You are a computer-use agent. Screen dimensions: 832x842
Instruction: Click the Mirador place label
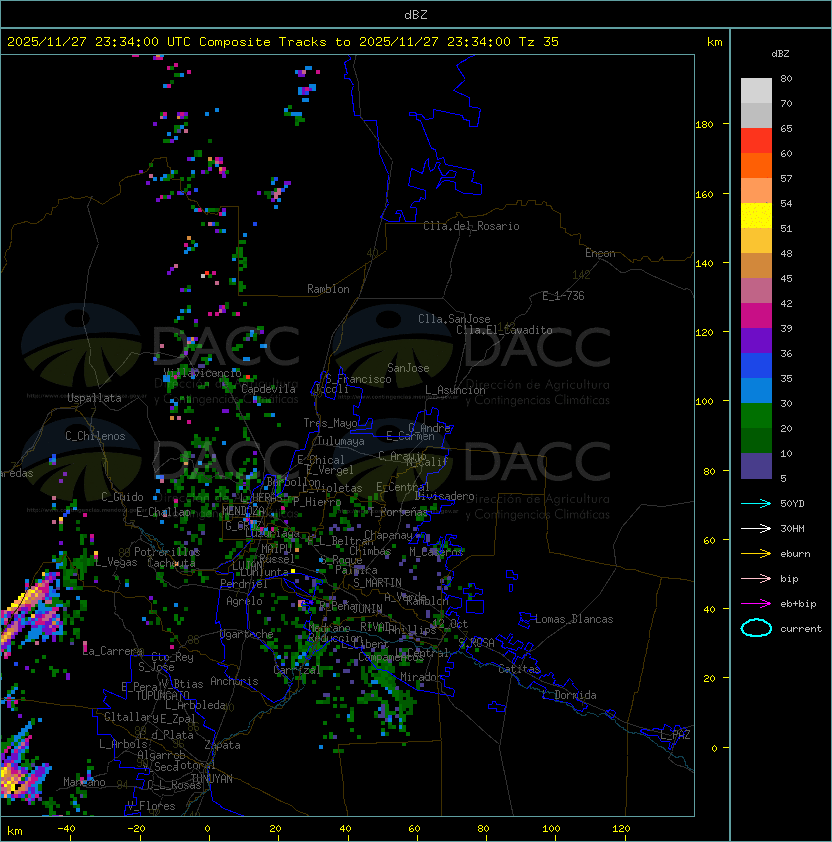422,677
